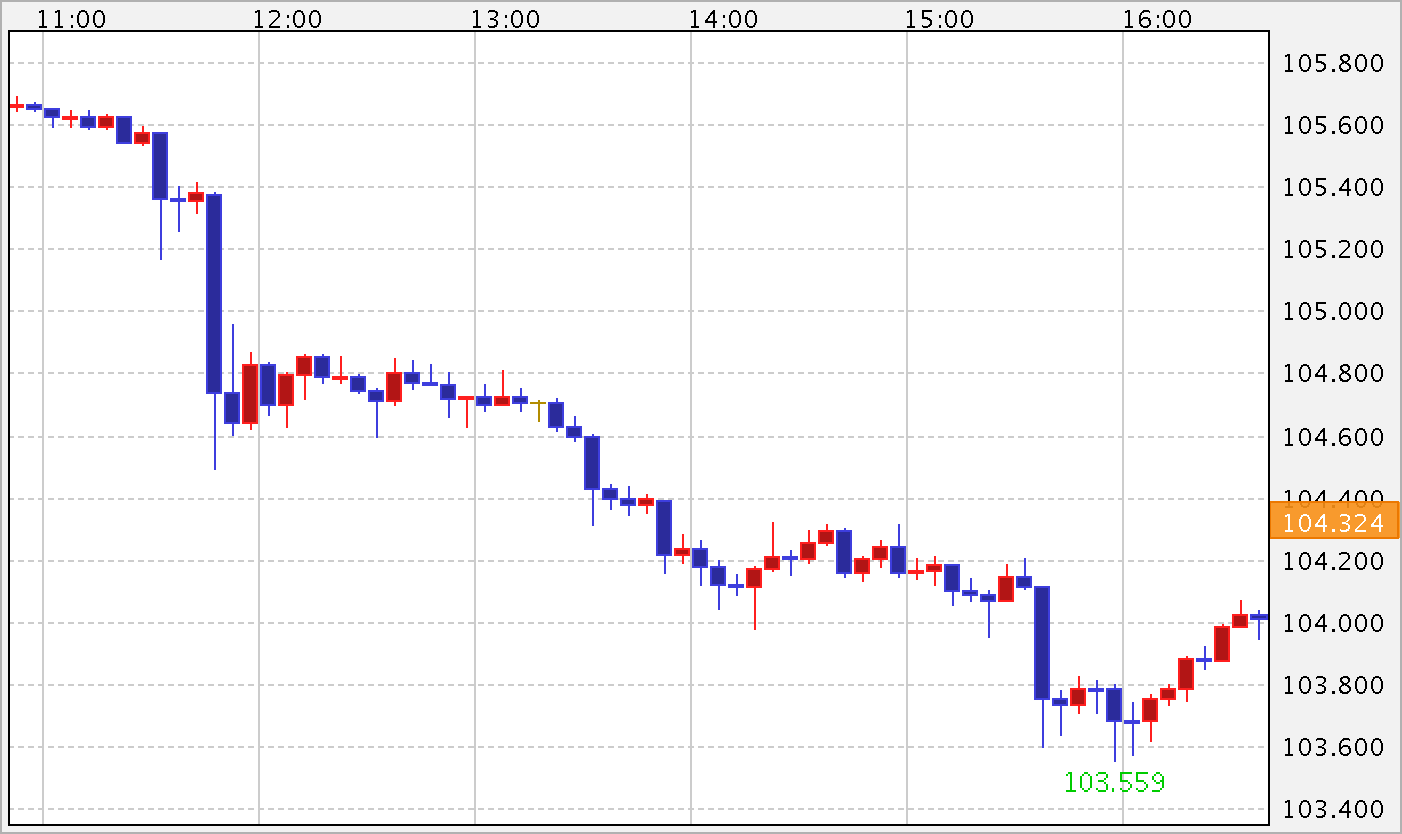Screen dimensions: 1402x834
Task: Select the 103.400 price axis label
Action: (x=1333, y=809)
